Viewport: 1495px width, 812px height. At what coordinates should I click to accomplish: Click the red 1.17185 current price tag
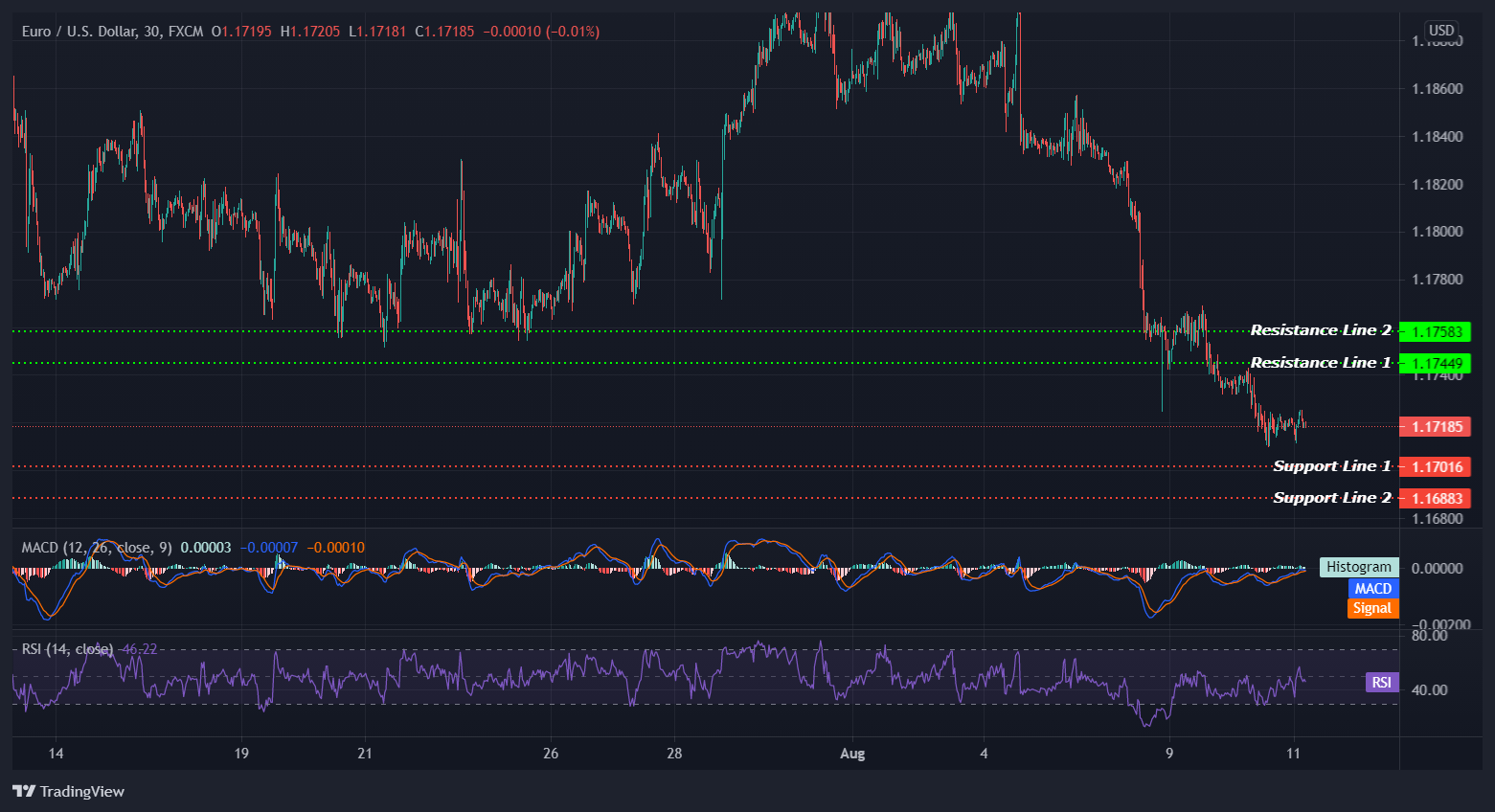pos(1437,426)
